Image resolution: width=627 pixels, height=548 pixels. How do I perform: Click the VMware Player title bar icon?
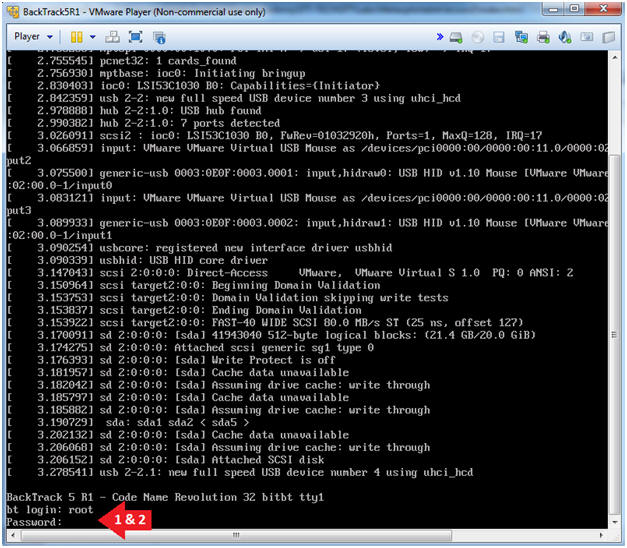coord(14,12)
